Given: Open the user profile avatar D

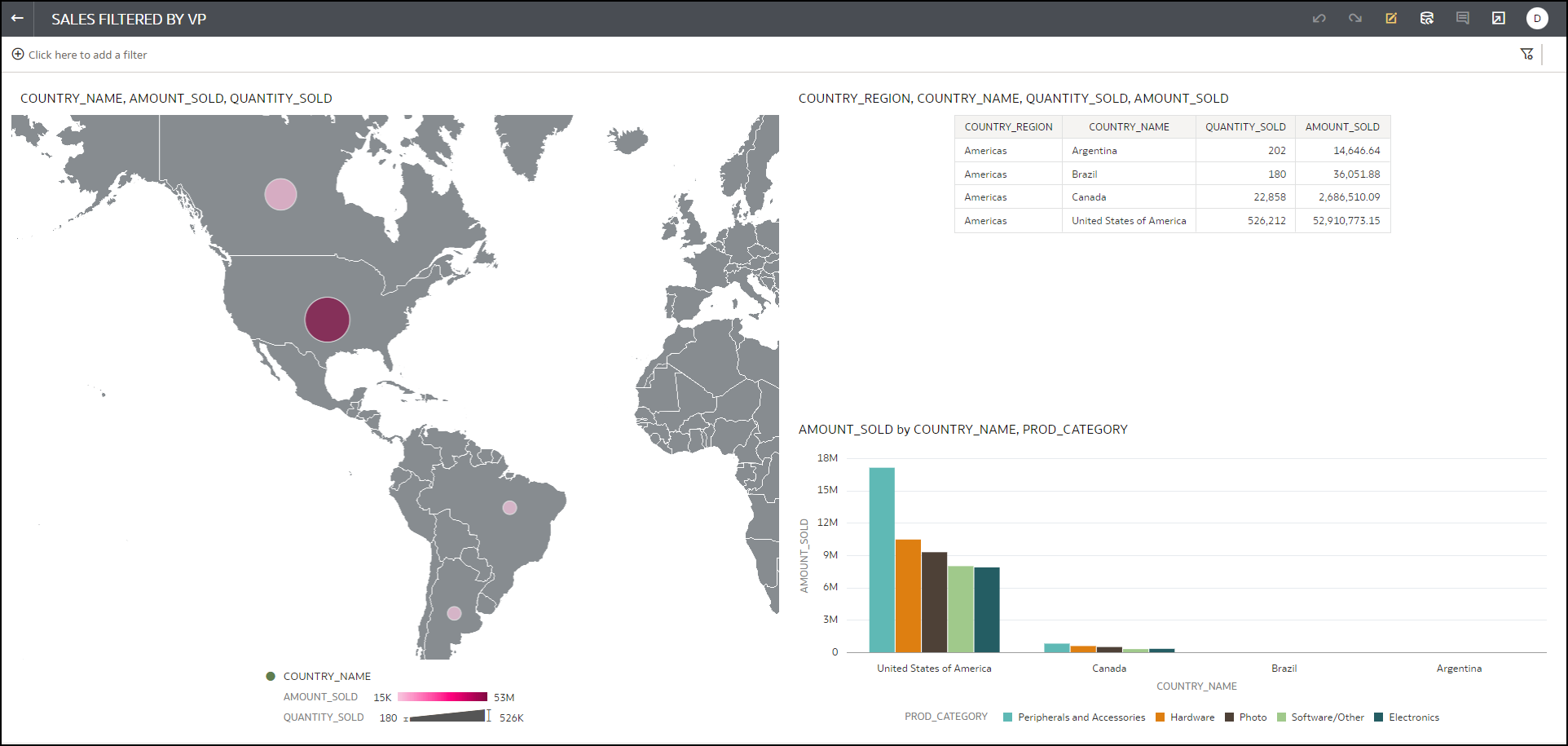Looking at the screenshot, I should pos(1537,18).
